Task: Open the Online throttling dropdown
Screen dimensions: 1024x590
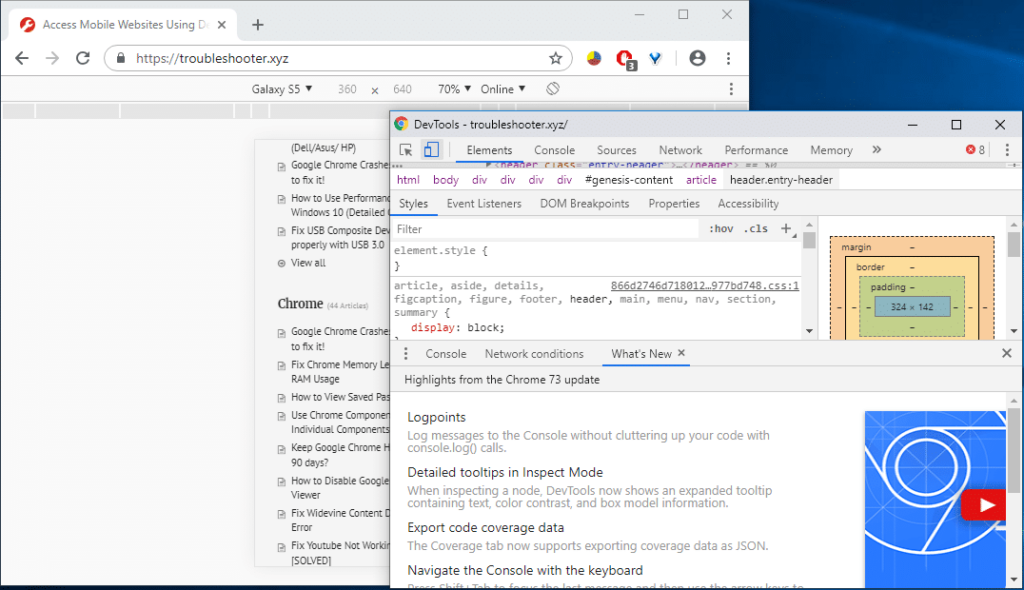Action: coord(503,89)
